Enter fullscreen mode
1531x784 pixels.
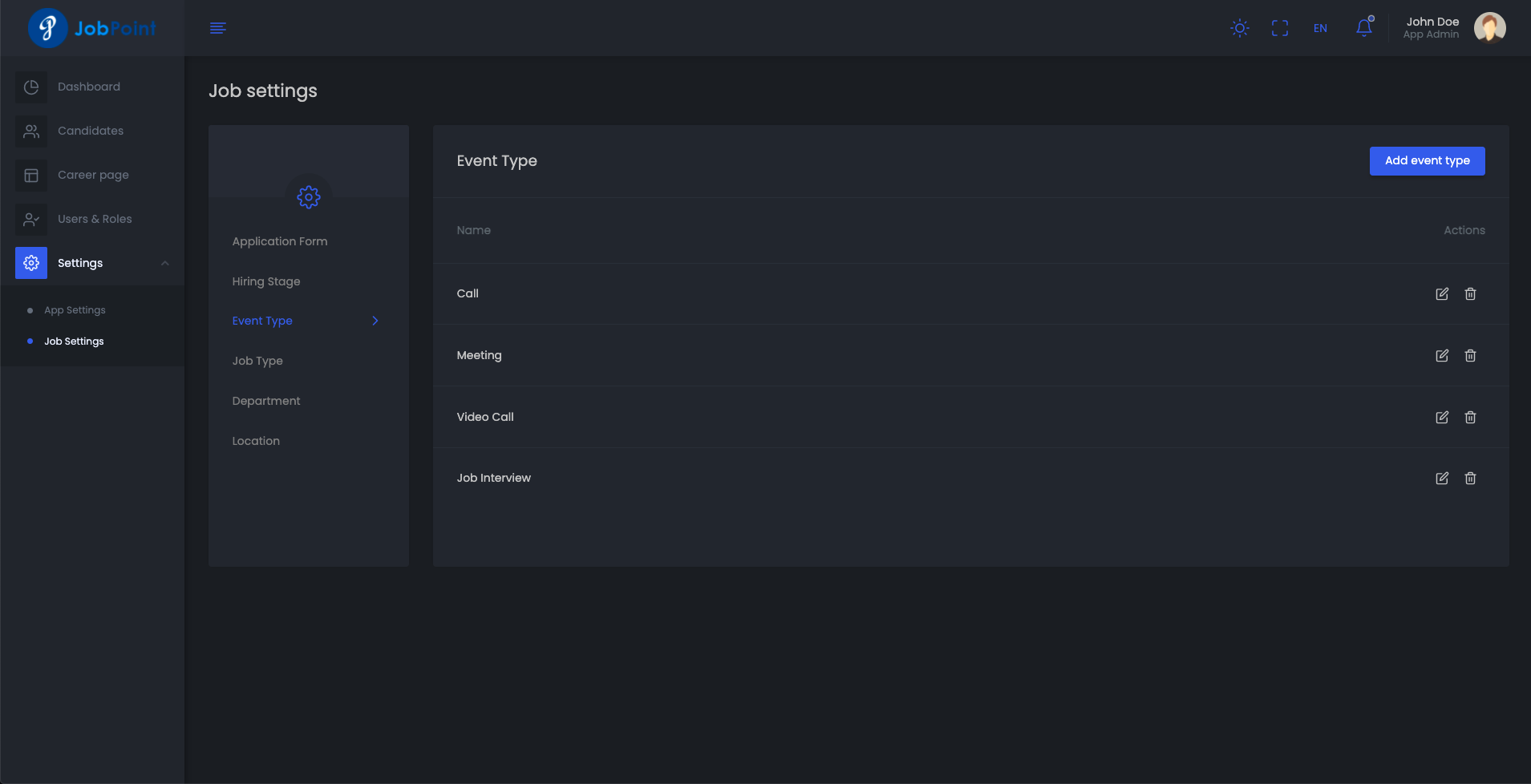pos(1280,28)
